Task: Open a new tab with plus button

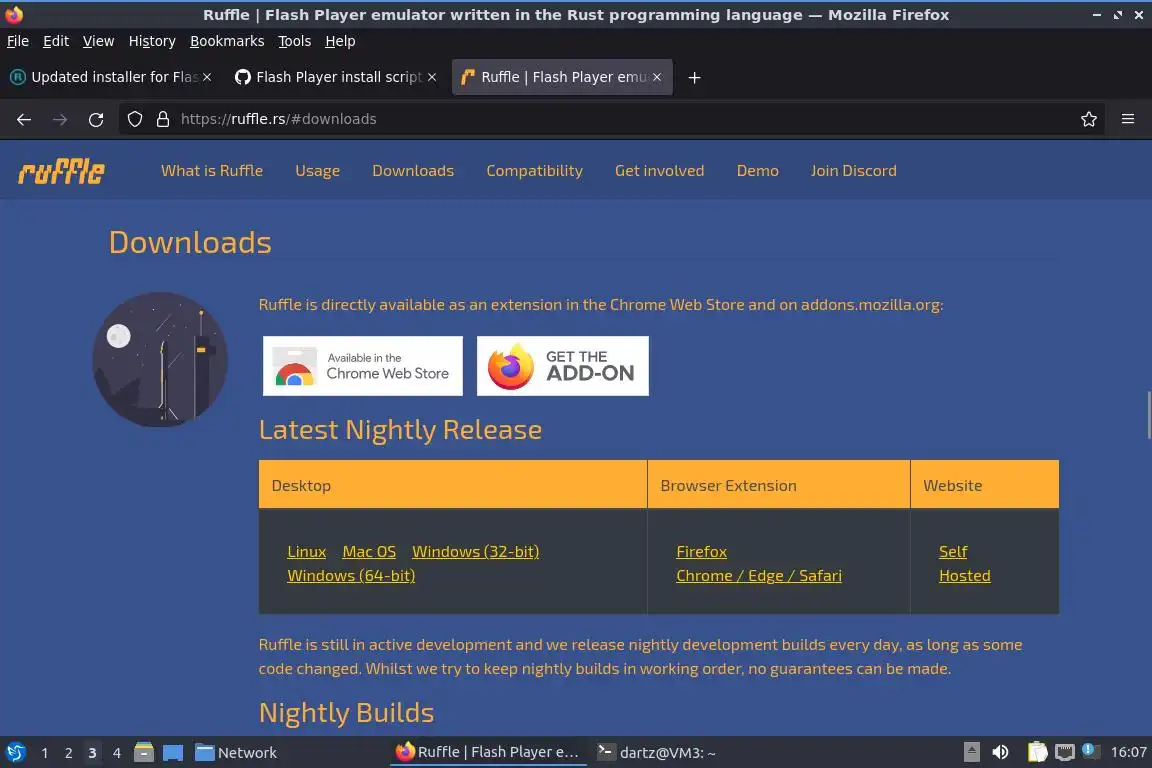Action: [694, 77]
